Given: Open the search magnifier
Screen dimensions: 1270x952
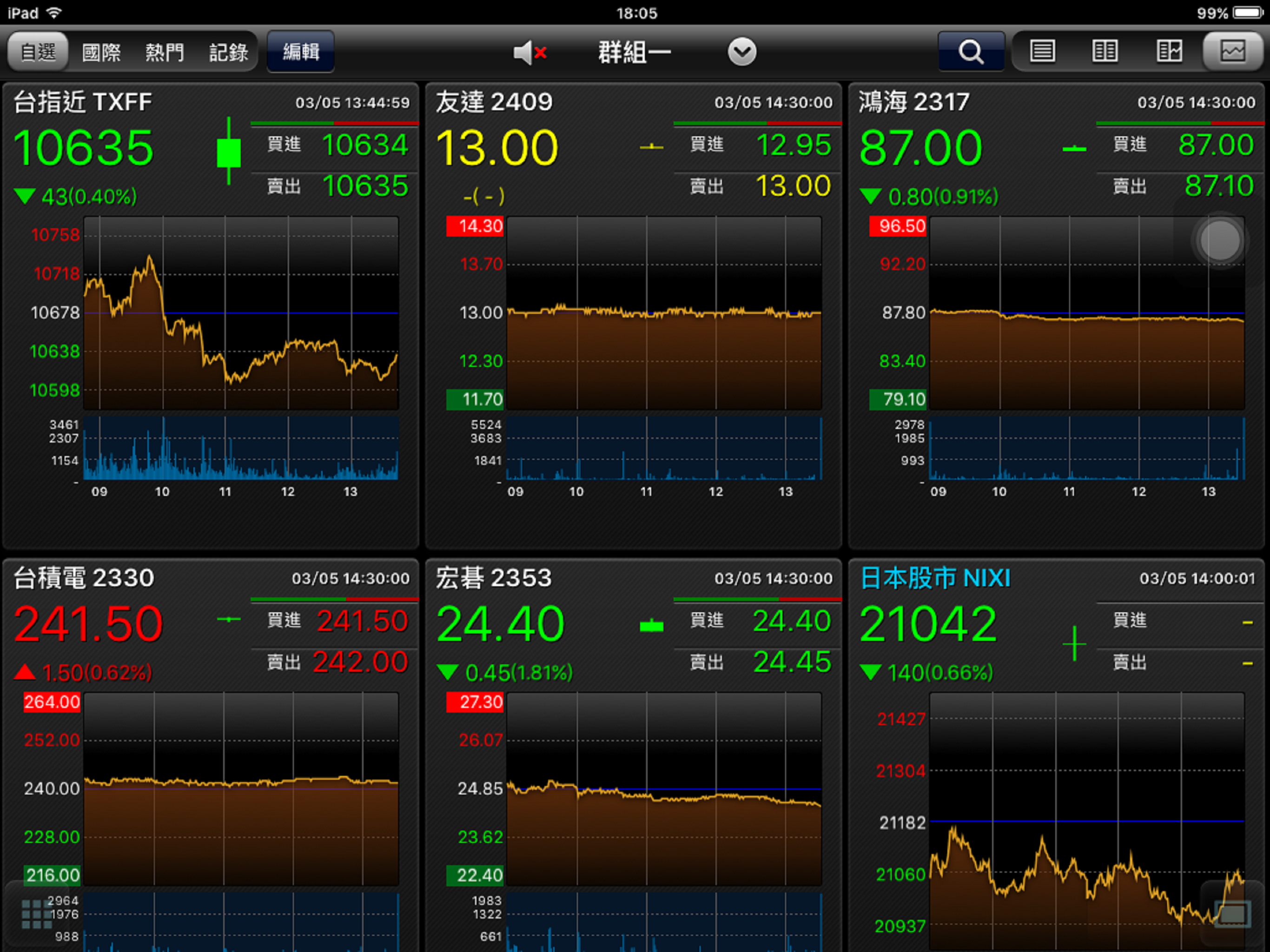Looking at the screenshot, I should coord(971,52).
